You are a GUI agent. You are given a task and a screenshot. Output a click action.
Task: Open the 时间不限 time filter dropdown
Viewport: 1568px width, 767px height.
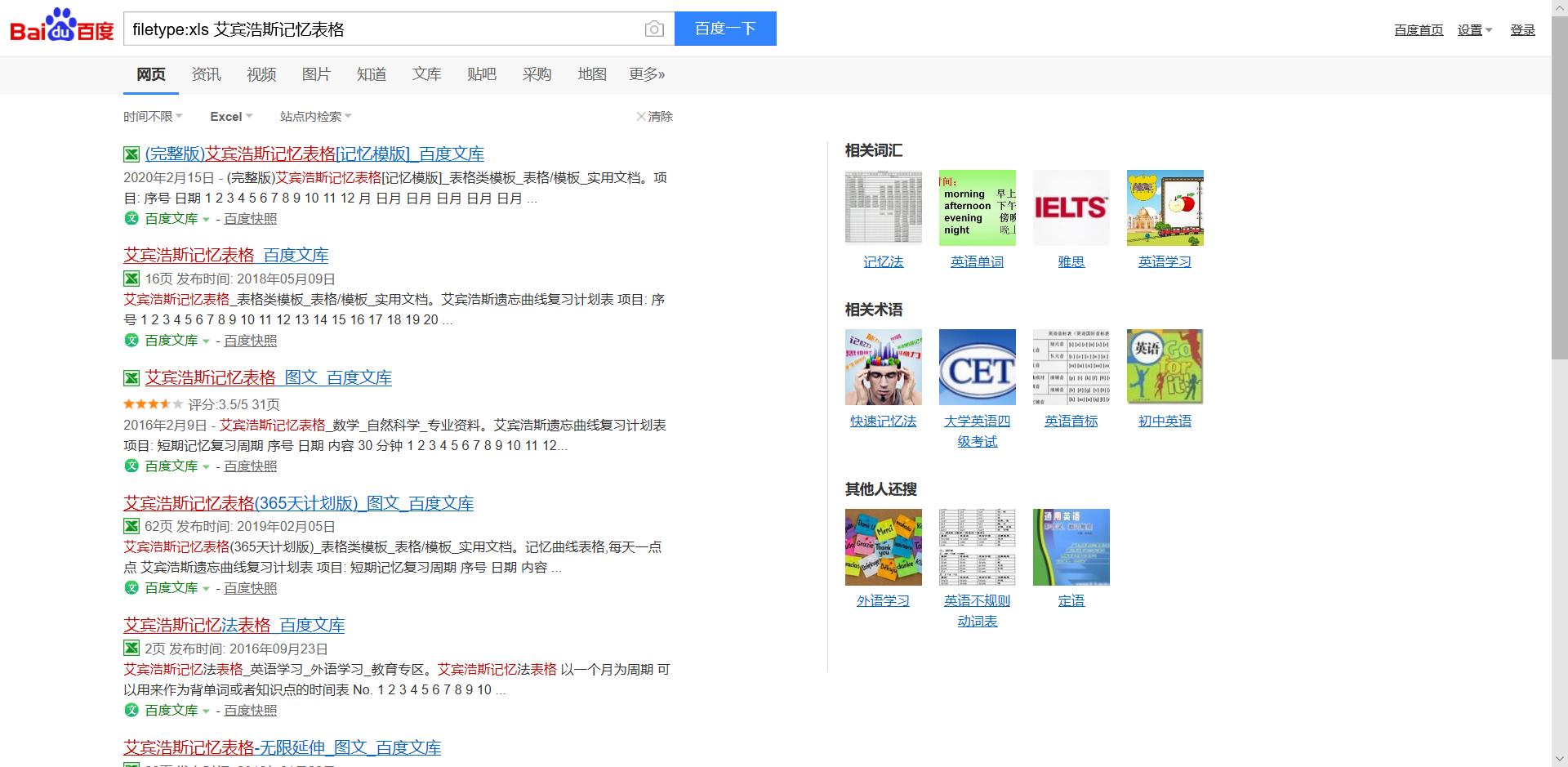pyautogui.click(x=152, y=116)
